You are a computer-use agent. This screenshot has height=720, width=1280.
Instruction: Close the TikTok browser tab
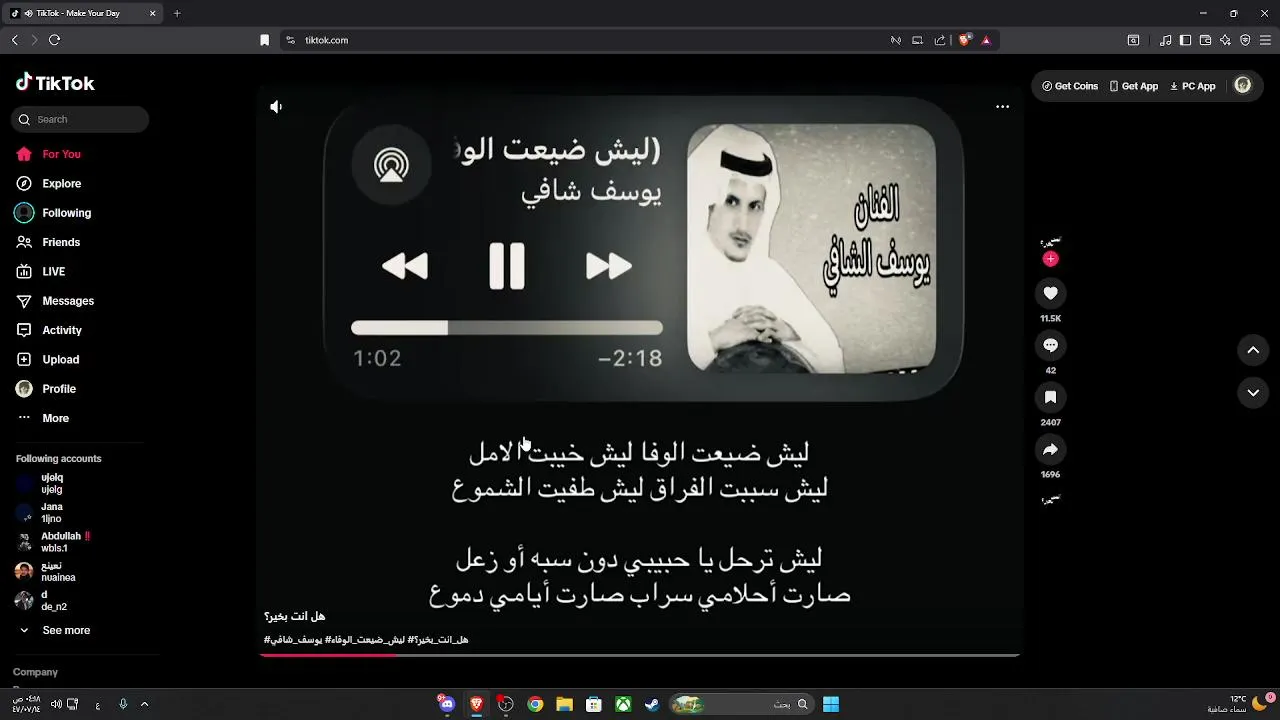(153, 13)
